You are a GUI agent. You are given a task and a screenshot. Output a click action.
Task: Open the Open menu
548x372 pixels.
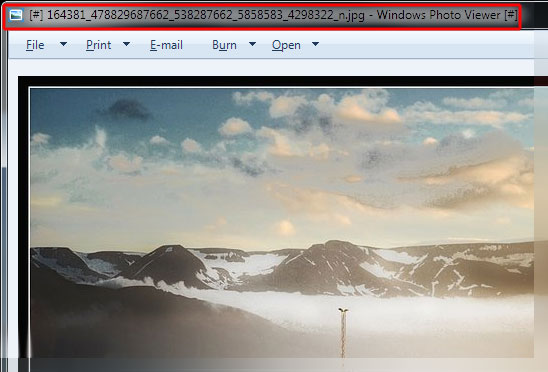click(286, 45)
